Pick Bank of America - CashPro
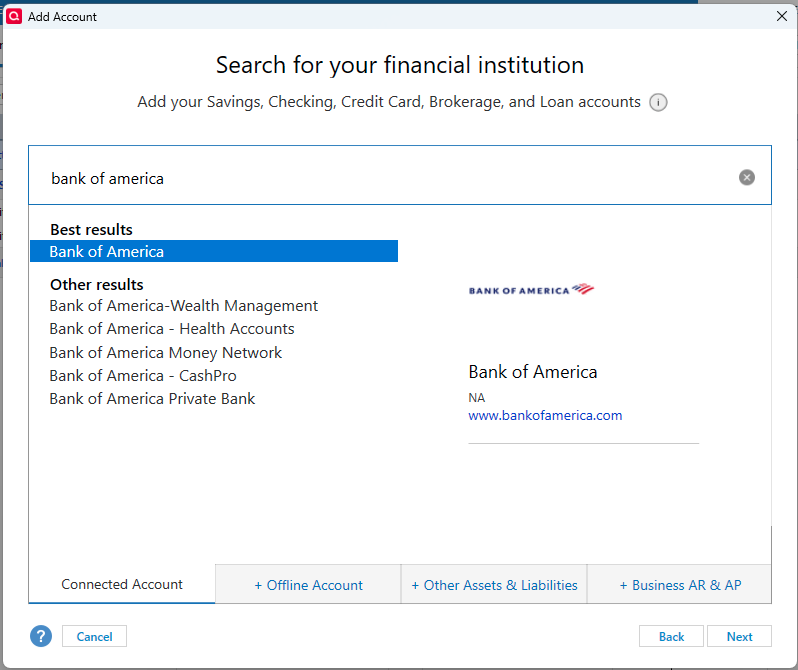The height and width of the screenshot is (670, 798). tap(142, 376)
